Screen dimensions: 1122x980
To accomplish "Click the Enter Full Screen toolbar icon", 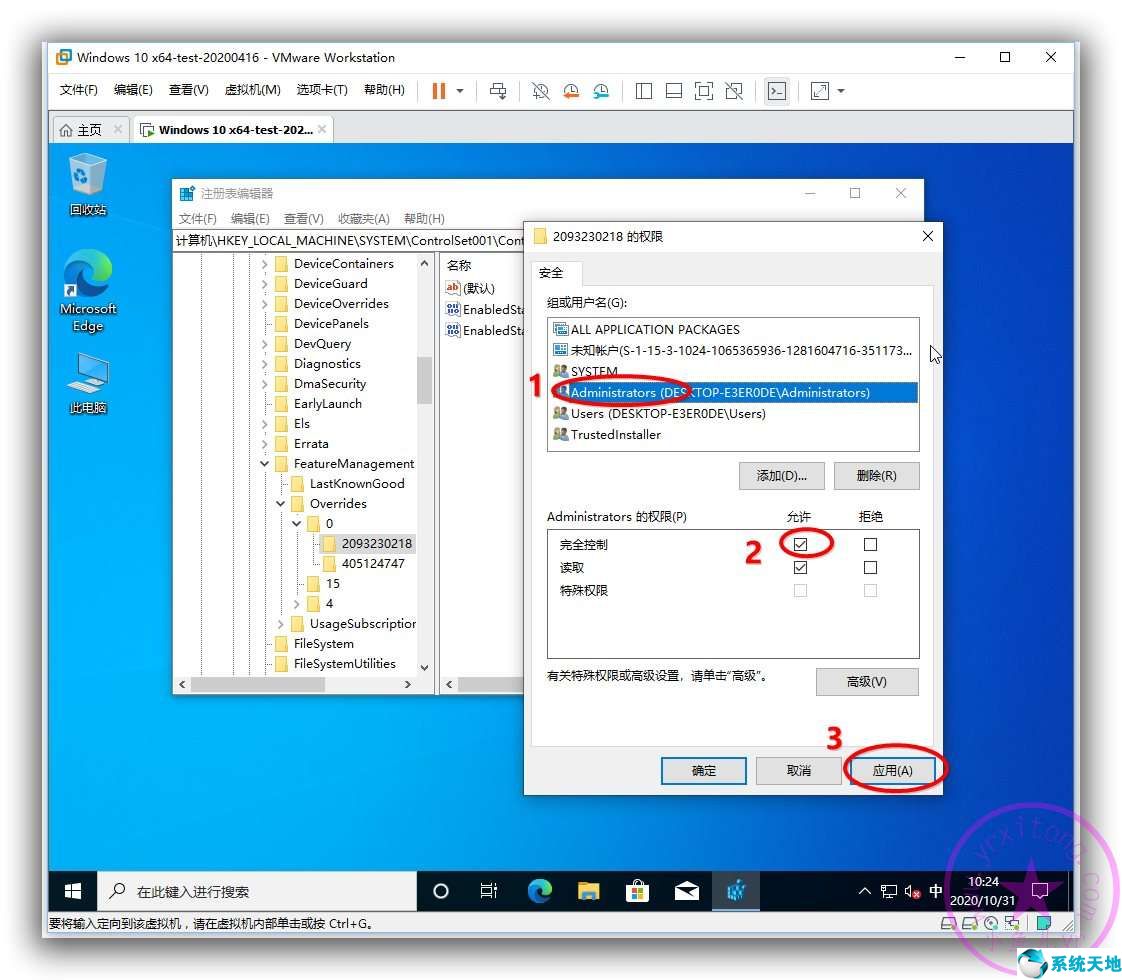I will 703,91.
